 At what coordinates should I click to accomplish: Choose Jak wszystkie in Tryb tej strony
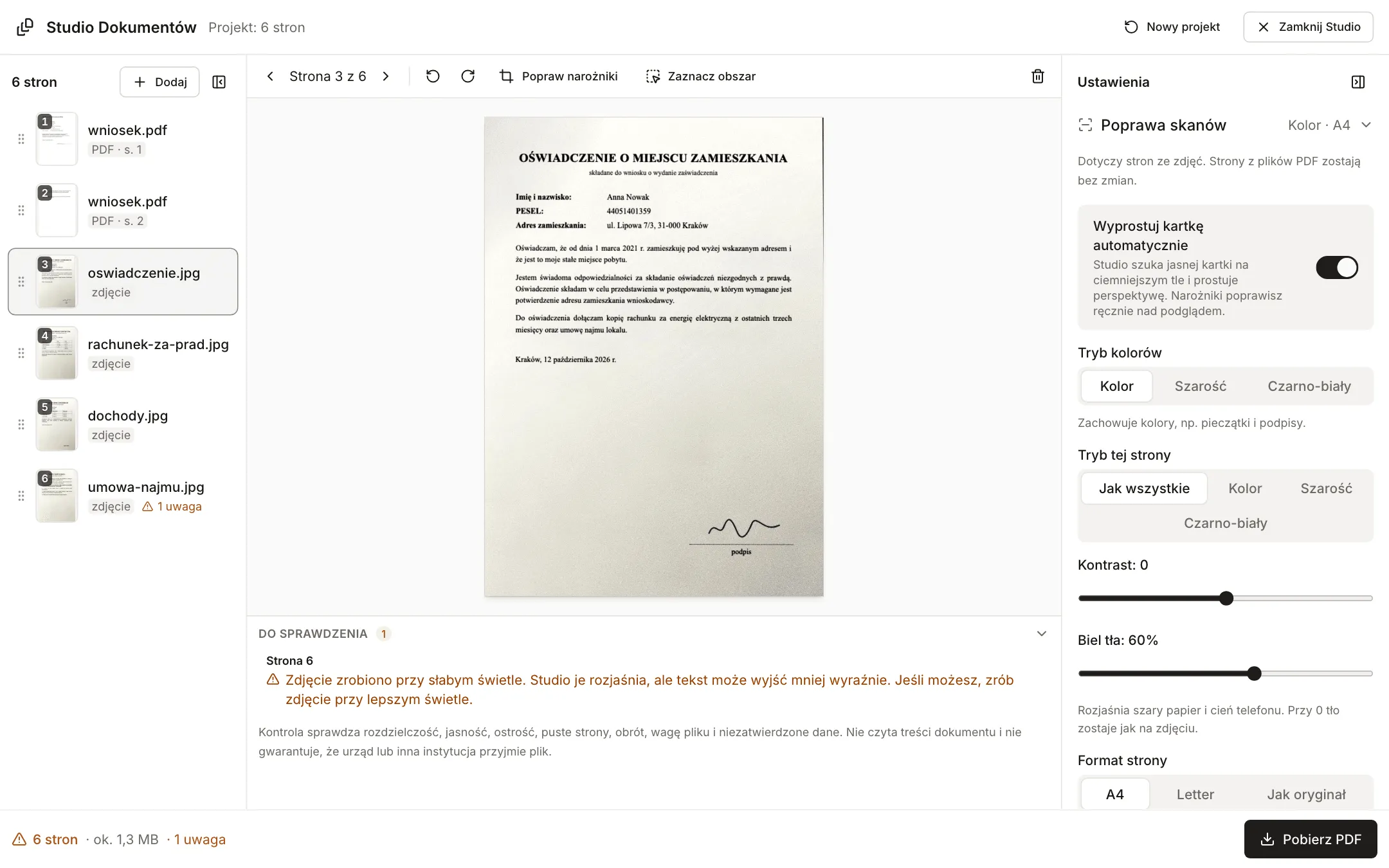1144,489
